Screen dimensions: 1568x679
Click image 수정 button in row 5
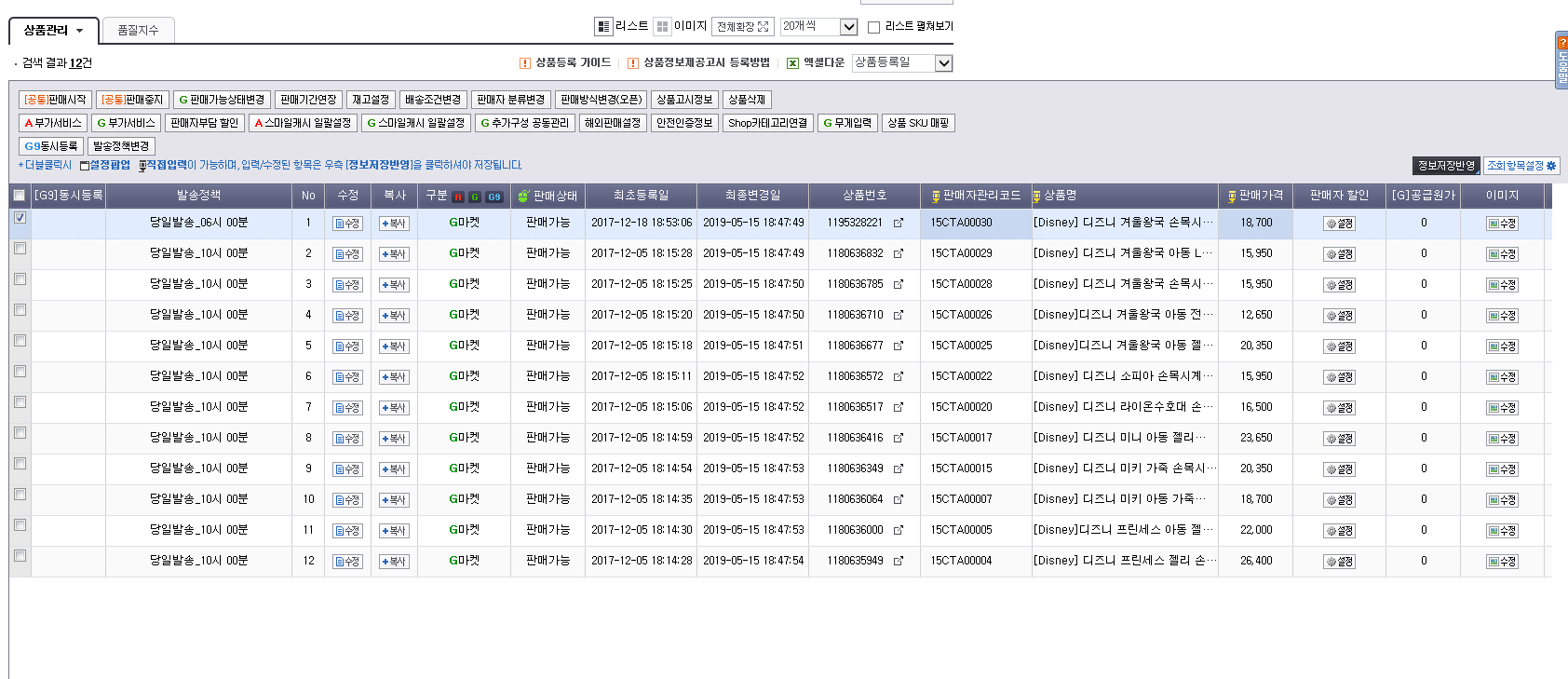click(x=1502, y=346)
